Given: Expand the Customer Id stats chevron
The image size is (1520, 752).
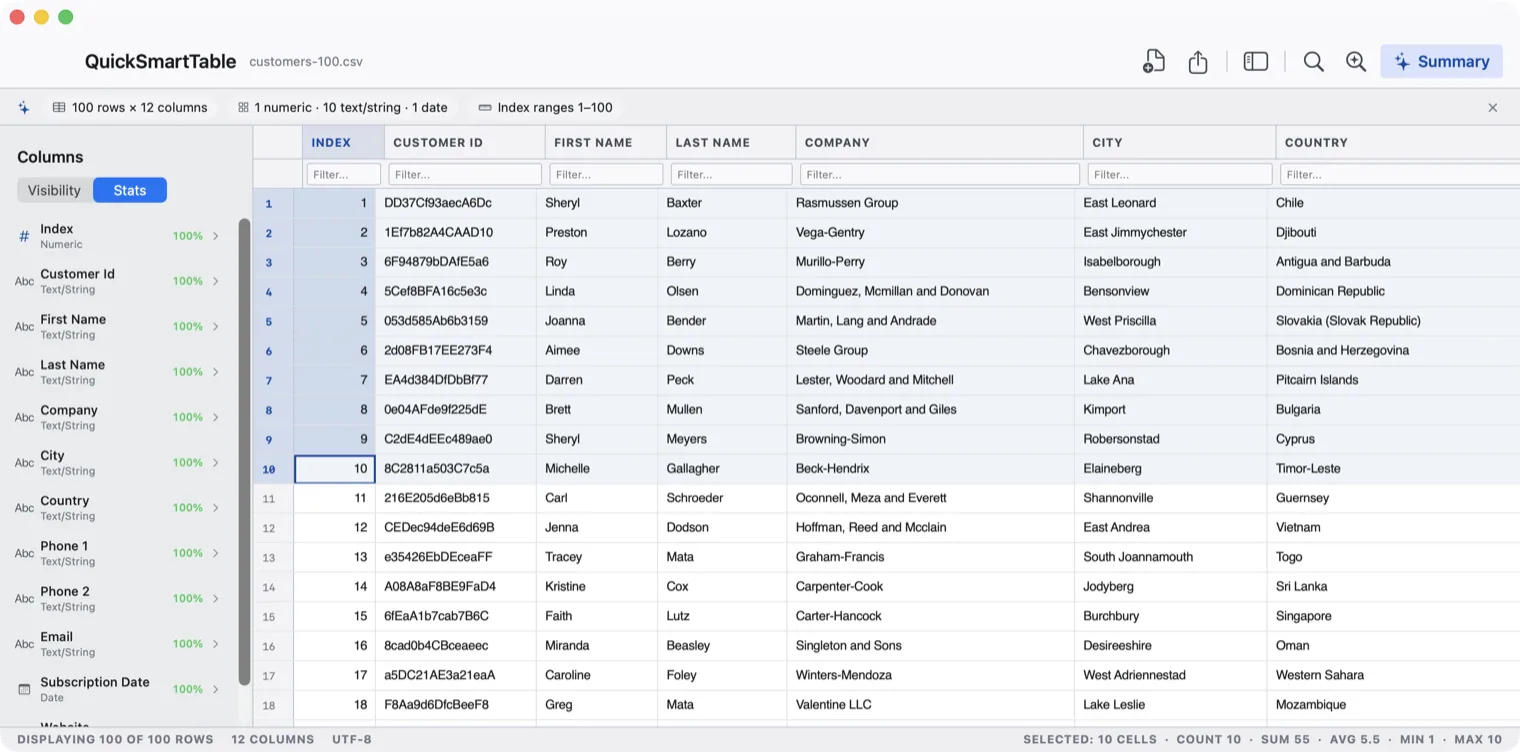Looking at the screenshot, I should [x=215, y=281].
